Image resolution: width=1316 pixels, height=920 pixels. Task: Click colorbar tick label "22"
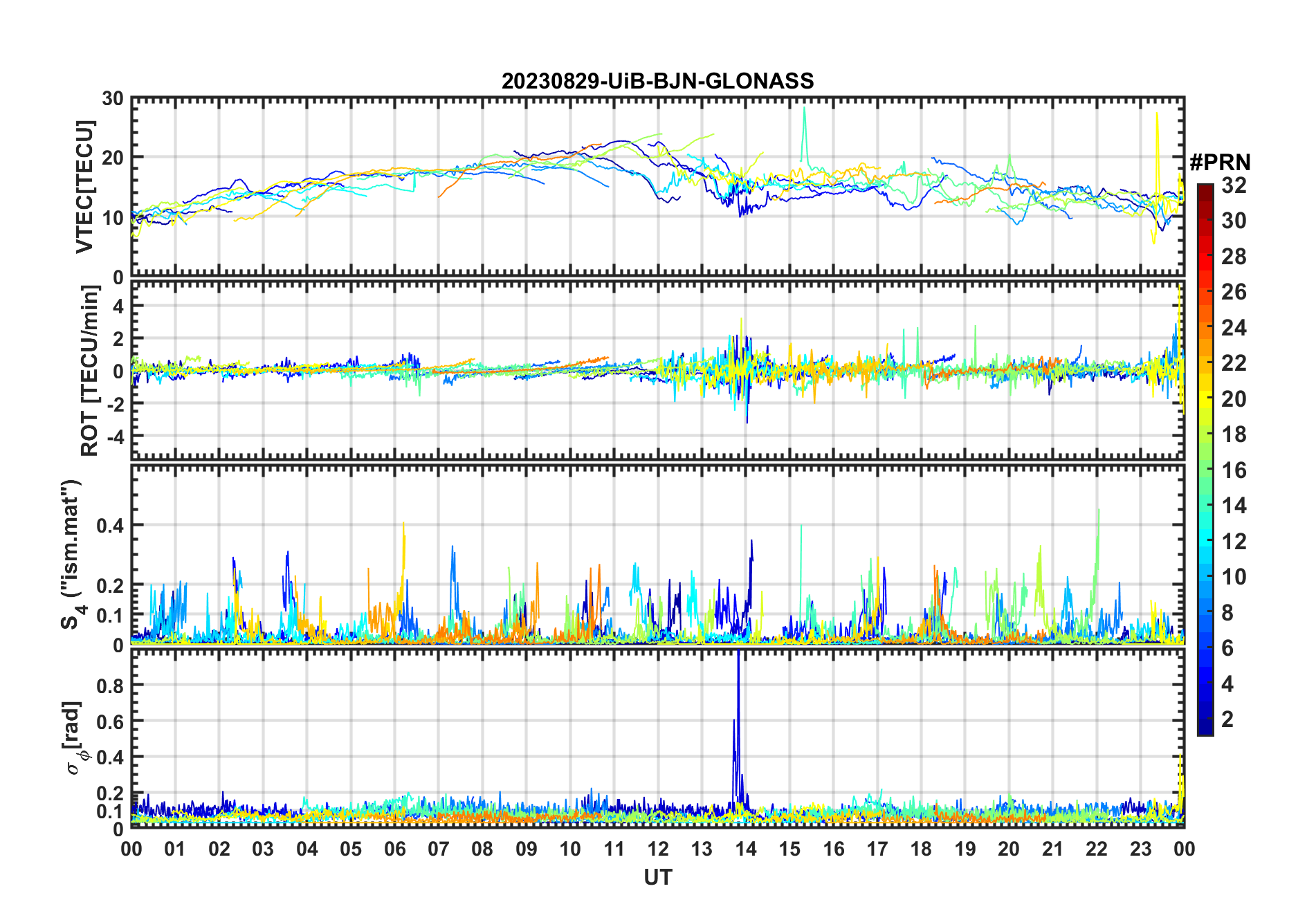(1234, 363)
